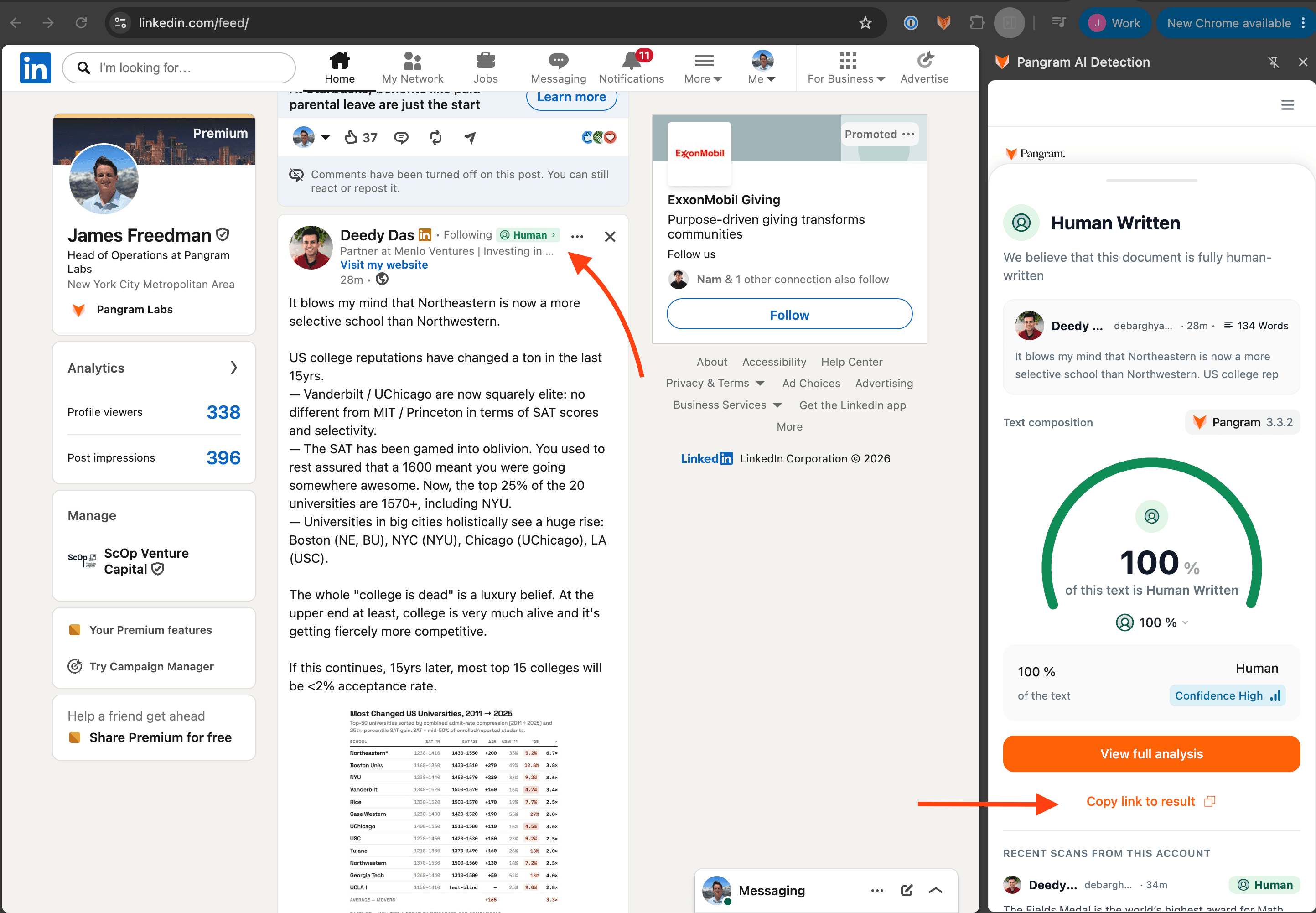
Task: Click the LinkedIn search field
Action: click(x=179, y=68)
